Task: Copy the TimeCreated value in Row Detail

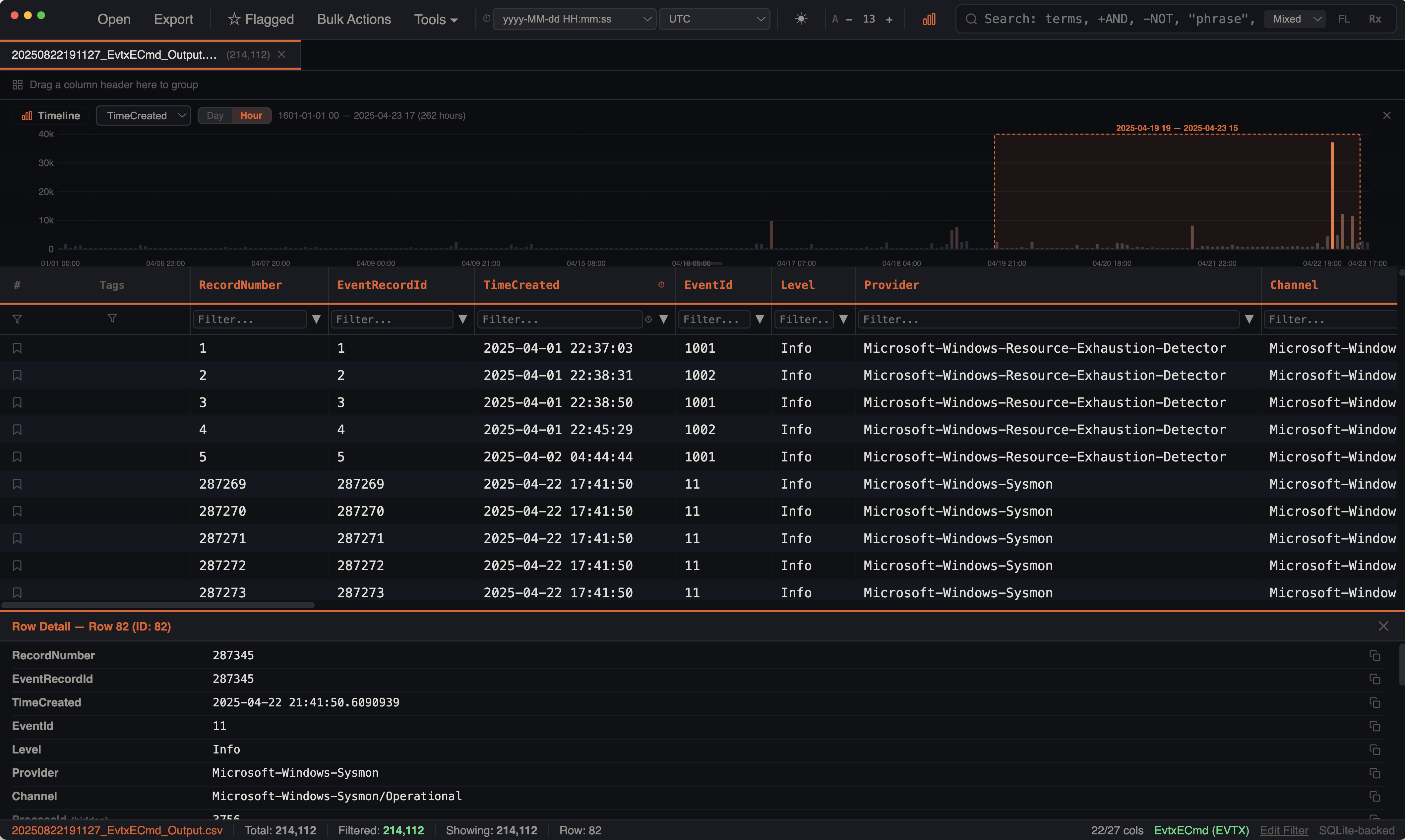Action: coord(1375,702)
